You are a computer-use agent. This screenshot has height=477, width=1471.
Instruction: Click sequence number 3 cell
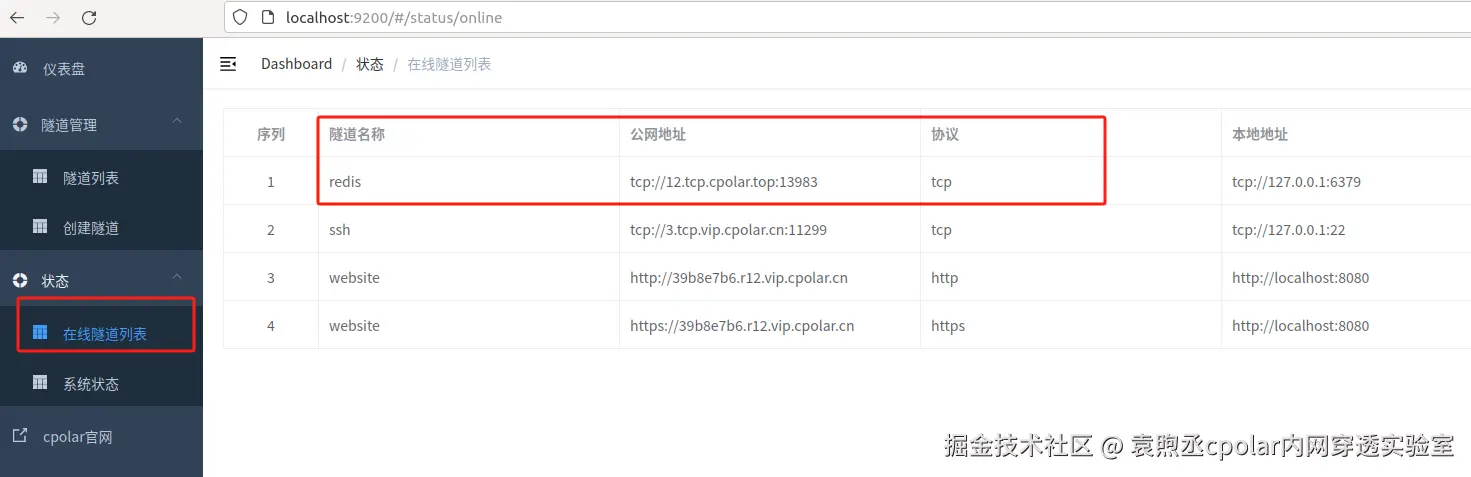271,278
